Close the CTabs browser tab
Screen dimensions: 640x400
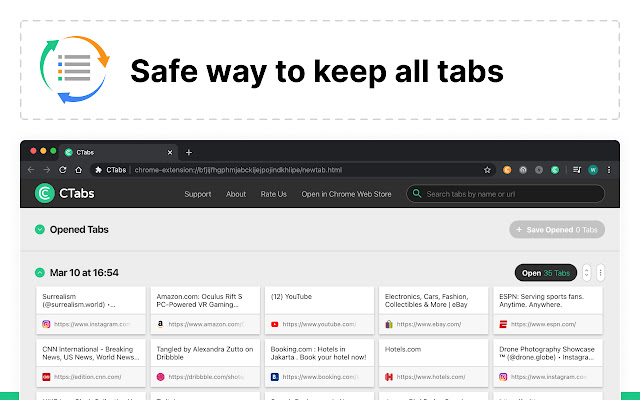pyautogui.click(x=170, y=152)
